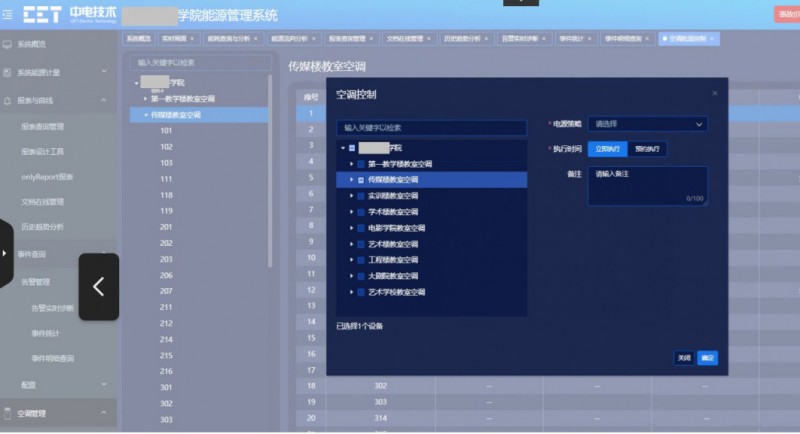The height and width of the screenshot is (434, 800).
Task: Open the 电源策略 请选择 dropdown
Action: [647, 124]
